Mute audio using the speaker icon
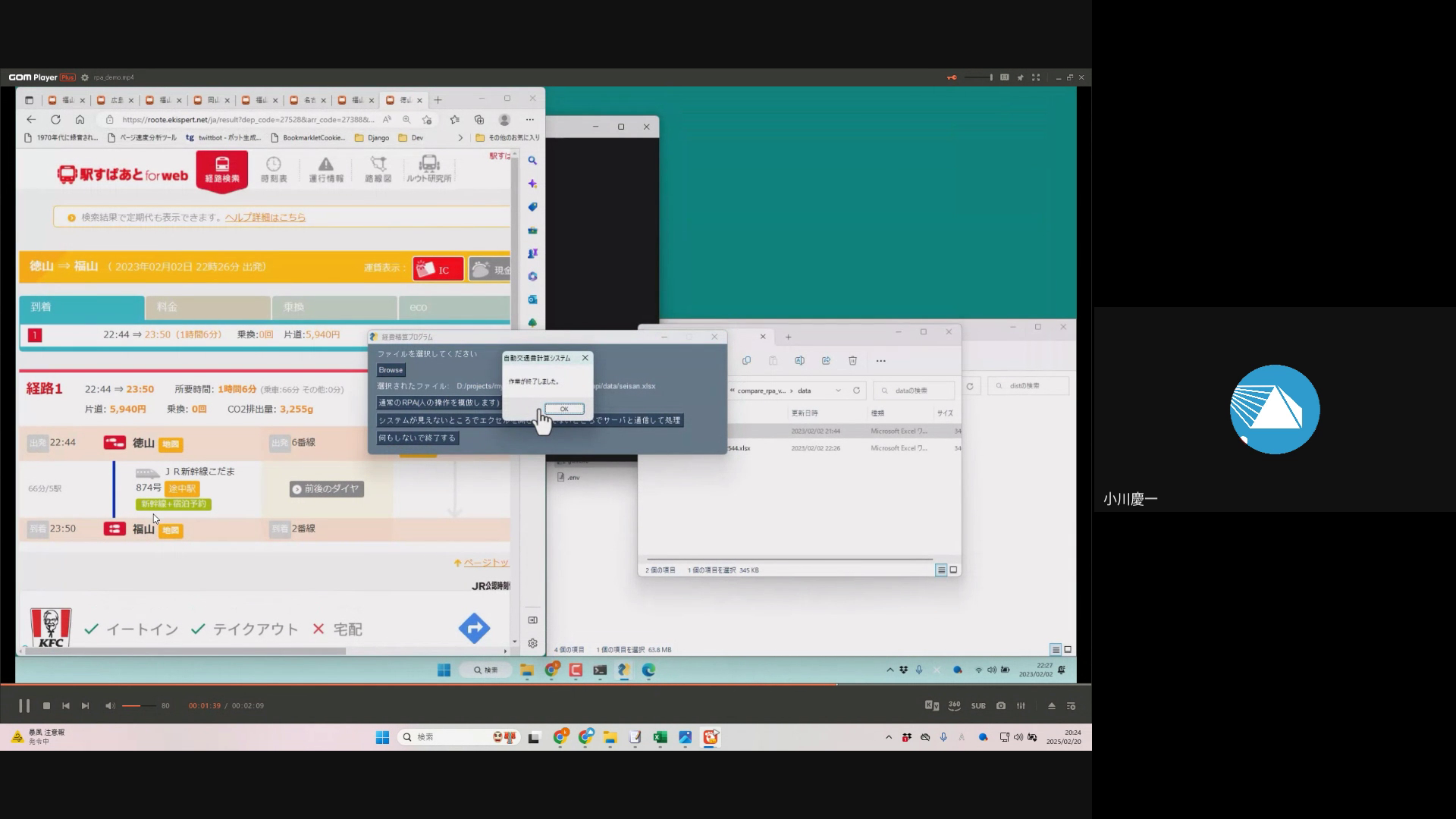Screen dimensions: 1456x819 [110, 706]
